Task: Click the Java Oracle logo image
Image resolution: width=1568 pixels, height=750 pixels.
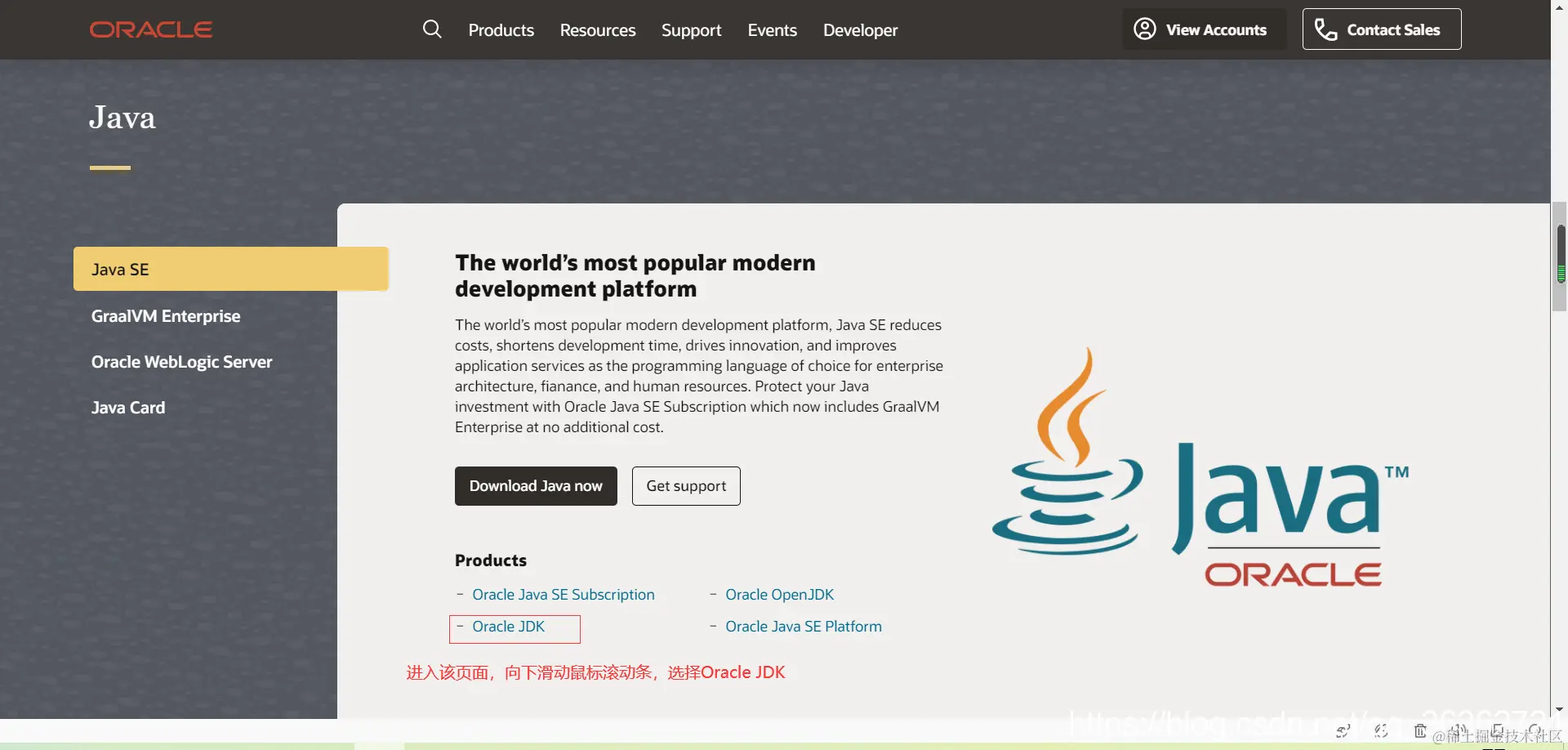Action: point(1200,467)
